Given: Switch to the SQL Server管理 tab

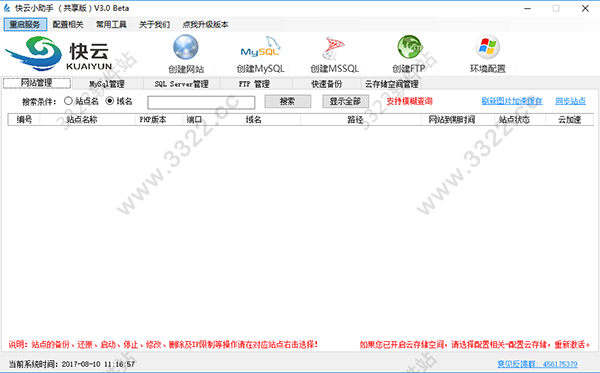Looking at the screenshot, I should point(181,84).
